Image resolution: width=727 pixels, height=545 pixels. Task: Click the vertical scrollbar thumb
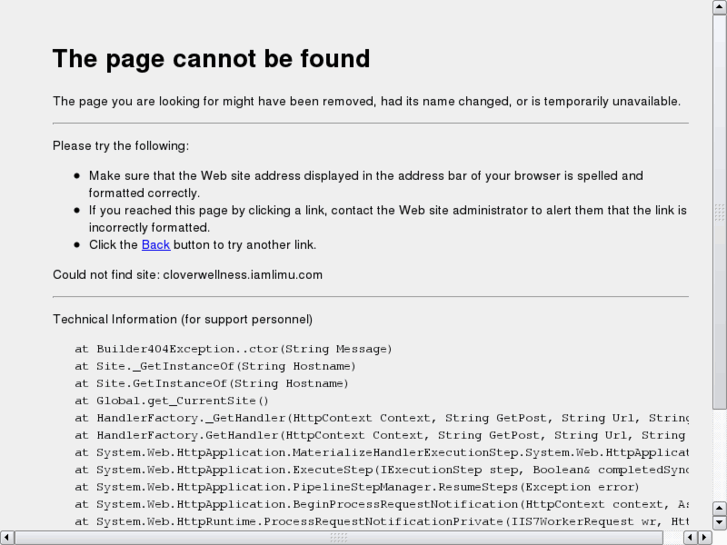coord(719,210)
